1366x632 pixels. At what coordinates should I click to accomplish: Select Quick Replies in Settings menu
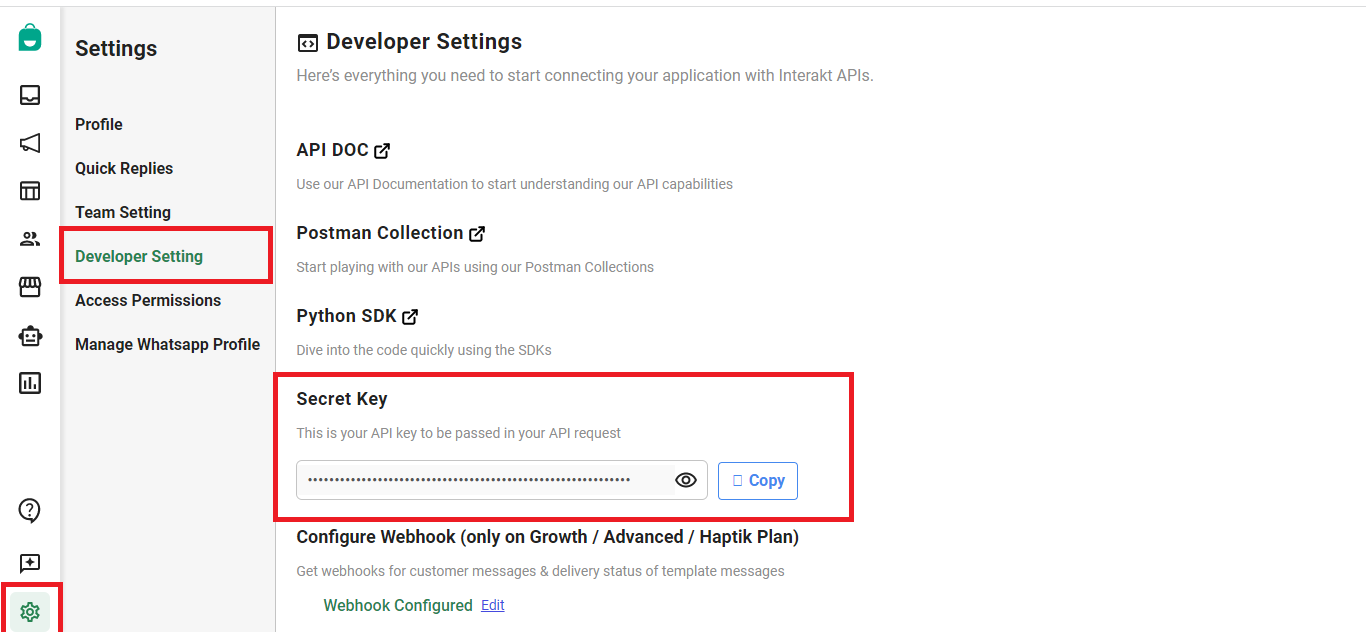point(124,168)
